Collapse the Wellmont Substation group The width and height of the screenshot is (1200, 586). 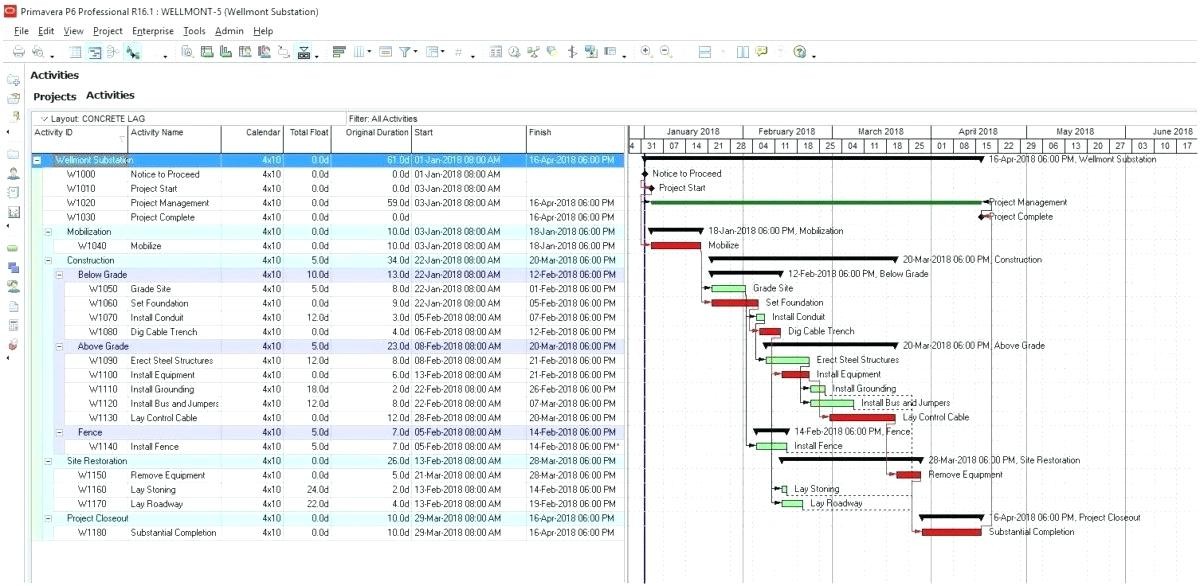(37, 160)
